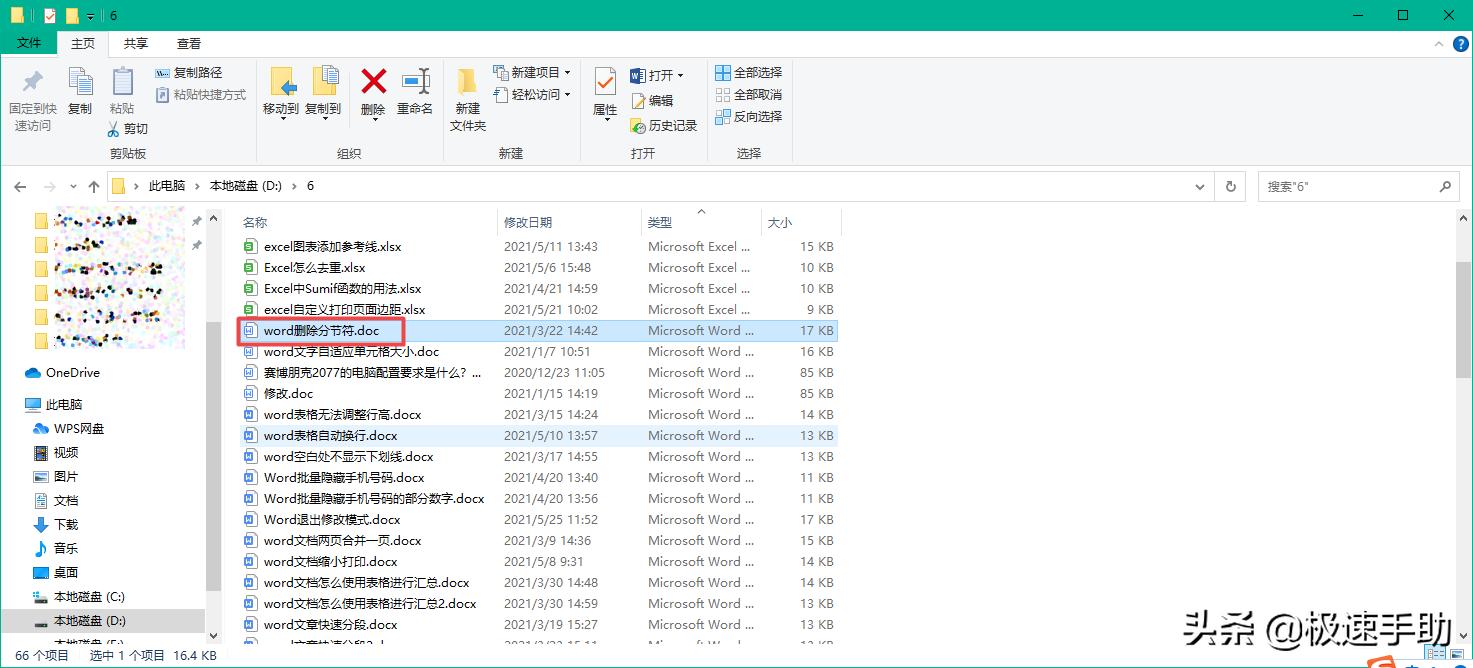Click 本地磁盘 (D:) in address breadcrumb
This screenshot has height=668, width=1473.
tap(245, 186)
